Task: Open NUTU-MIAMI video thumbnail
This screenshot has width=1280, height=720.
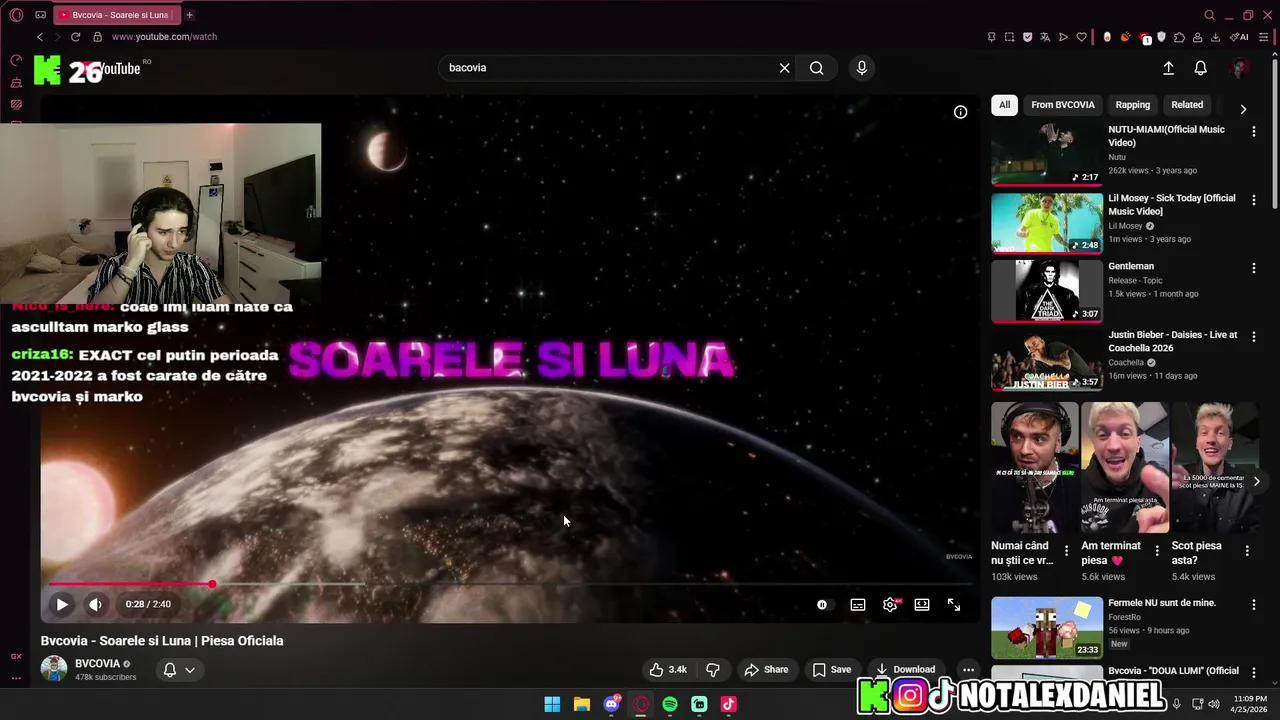Action: 1047,154
